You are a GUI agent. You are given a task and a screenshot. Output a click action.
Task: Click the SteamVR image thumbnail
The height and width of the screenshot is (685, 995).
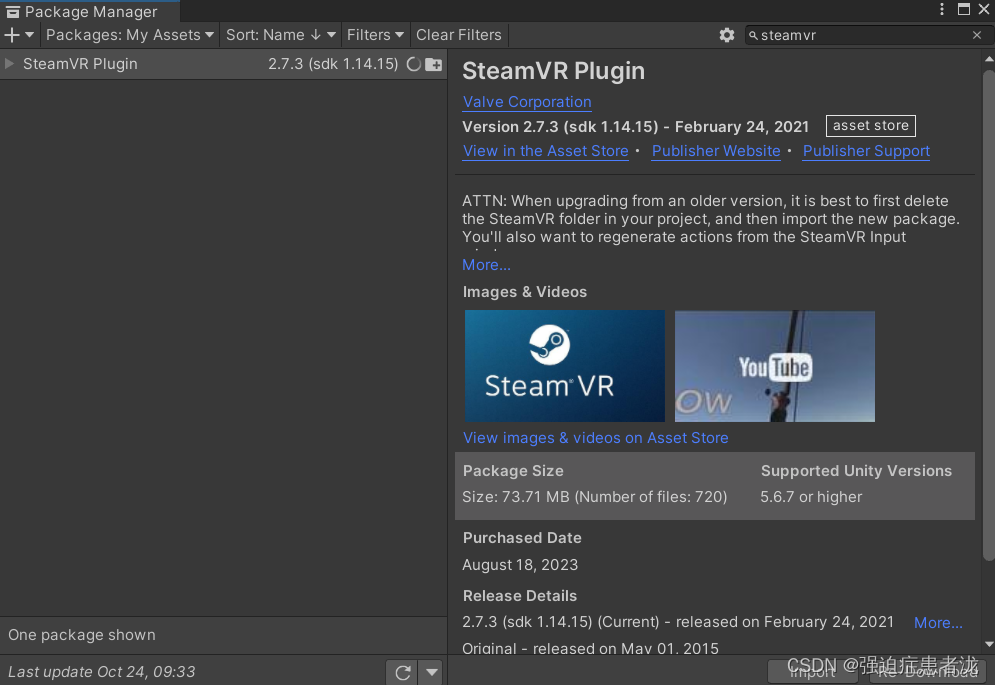[x=564, y=366]
